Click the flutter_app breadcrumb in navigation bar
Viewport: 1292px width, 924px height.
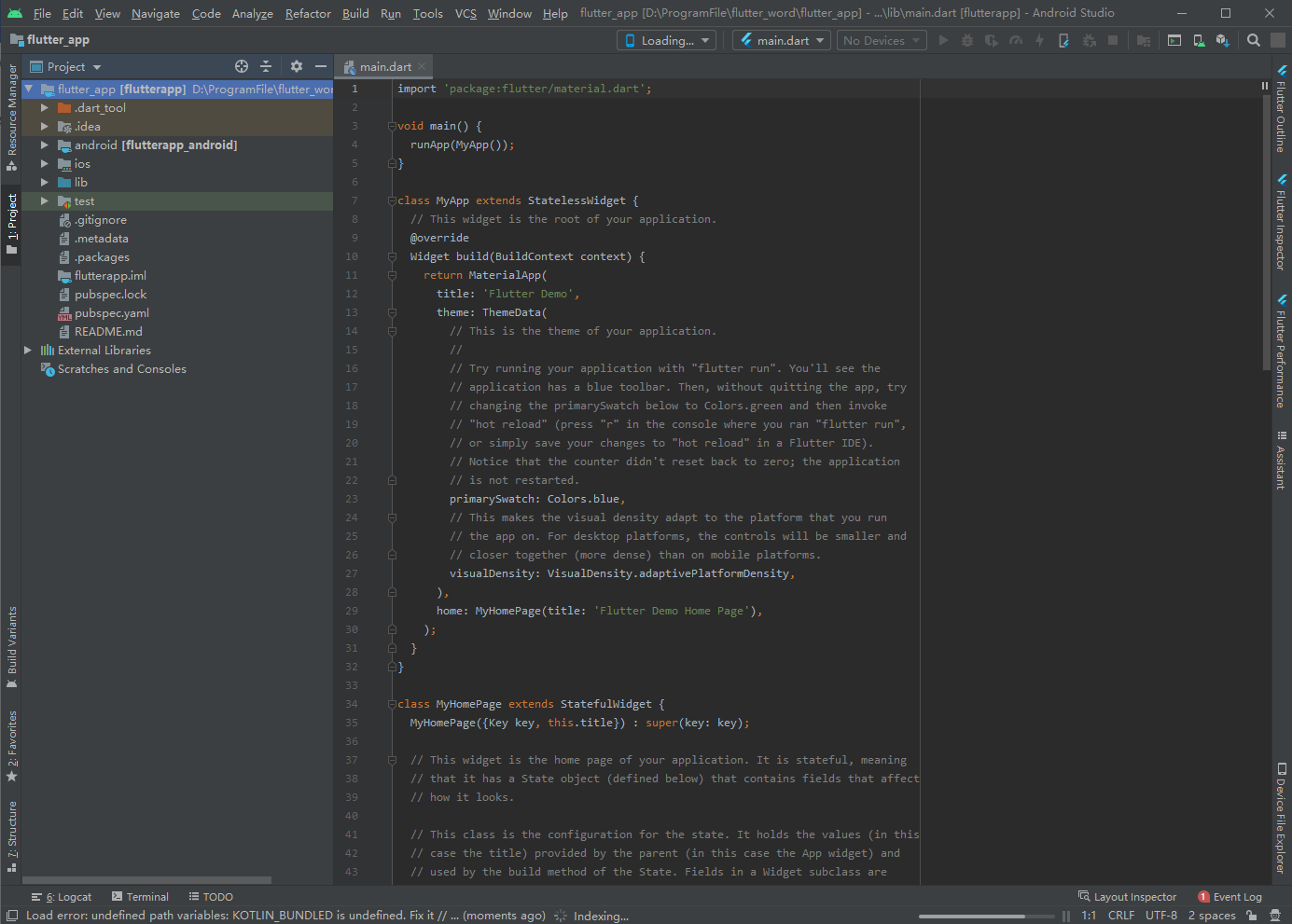click(50, 40)
